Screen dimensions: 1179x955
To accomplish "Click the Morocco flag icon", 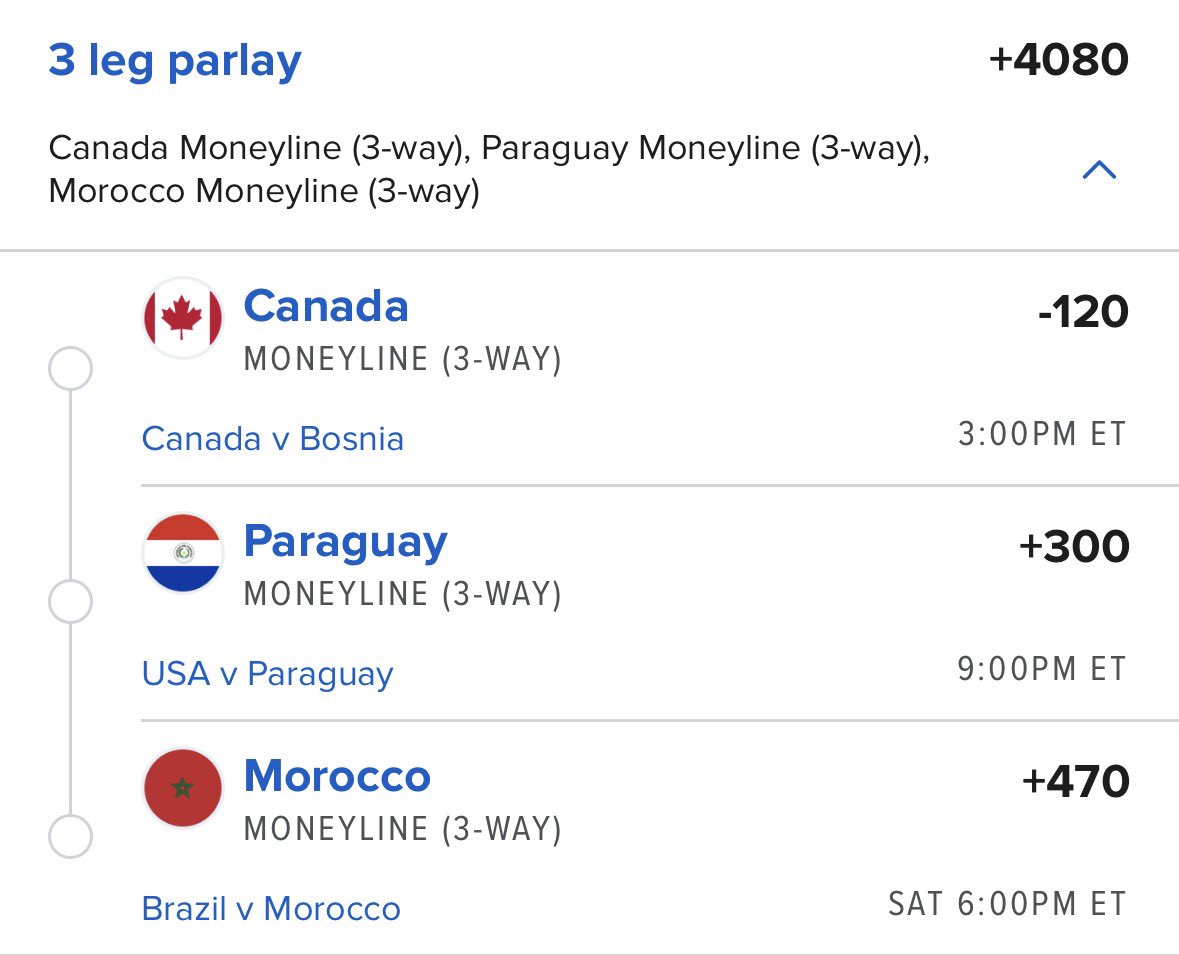I will 183,787.
